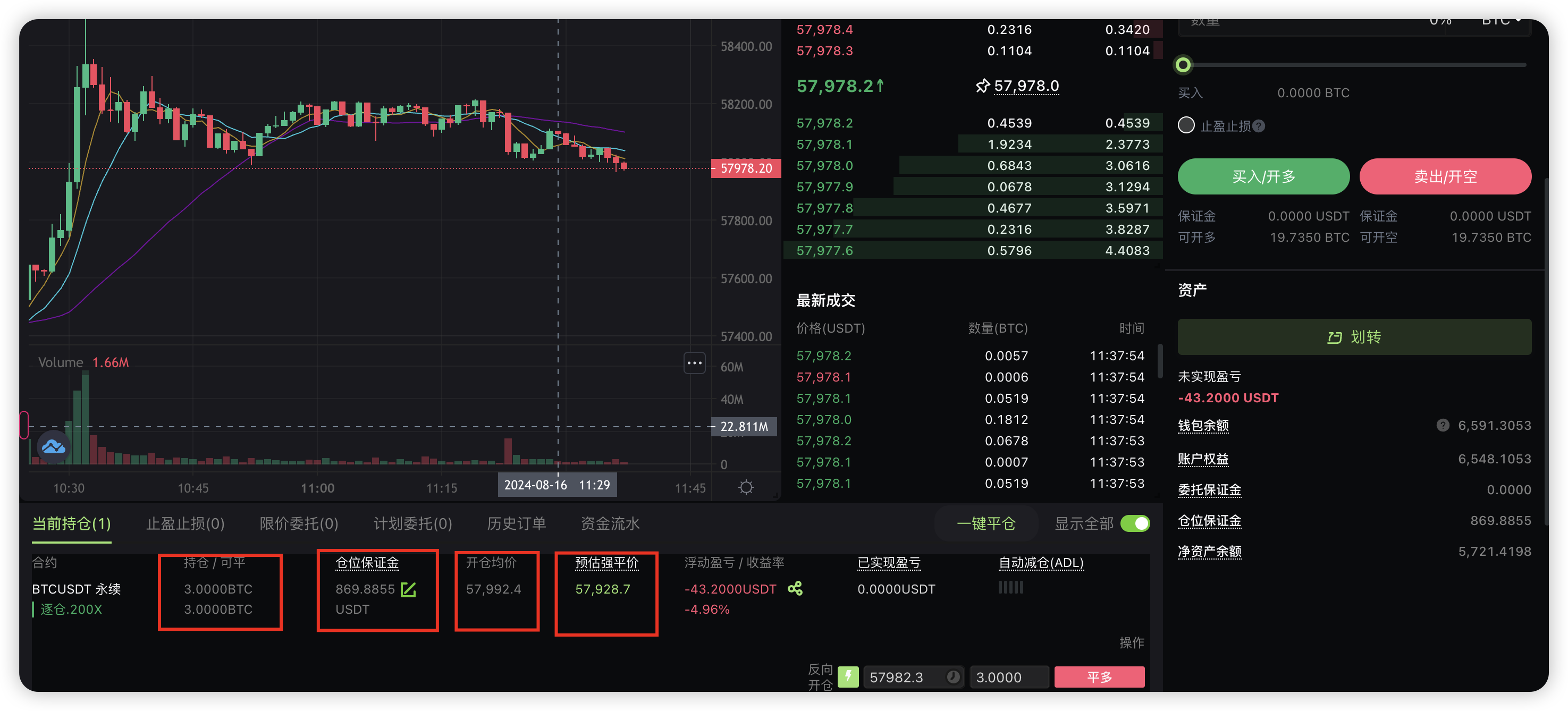Click the up-arrow beside last price 57,978.2

point(880,86)
